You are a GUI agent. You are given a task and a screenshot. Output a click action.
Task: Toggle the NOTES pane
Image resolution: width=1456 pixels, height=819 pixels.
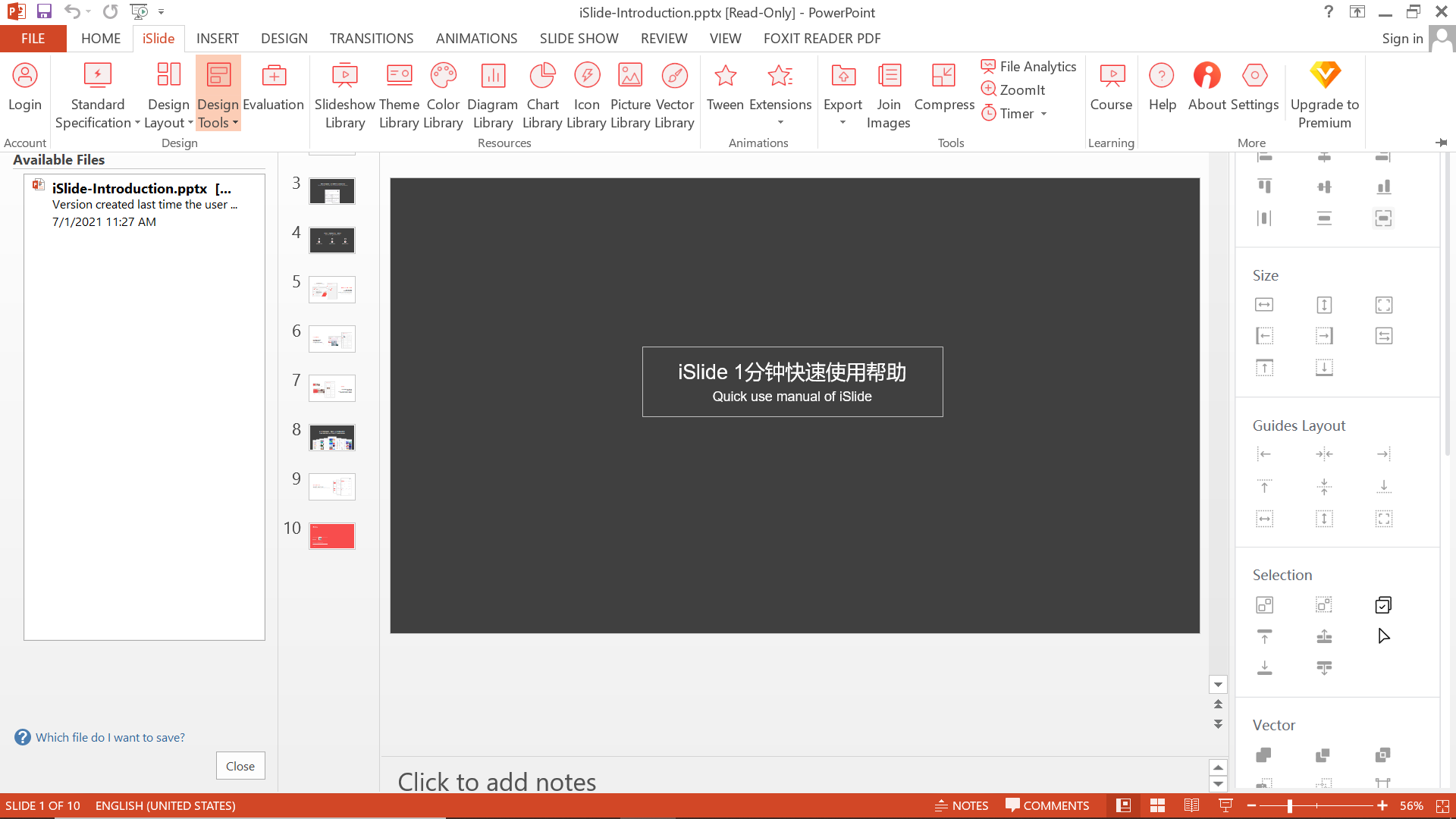pos(962,805)
